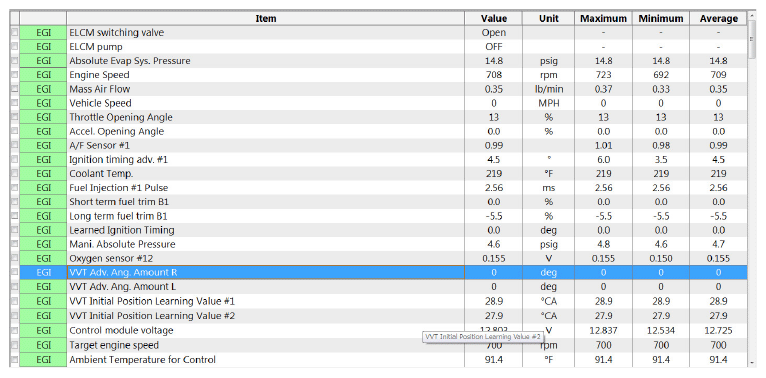Check the ELCM switching valve row checkbox
The width and height of the screenshot is (766, 378).
click(x=15, y=33)
